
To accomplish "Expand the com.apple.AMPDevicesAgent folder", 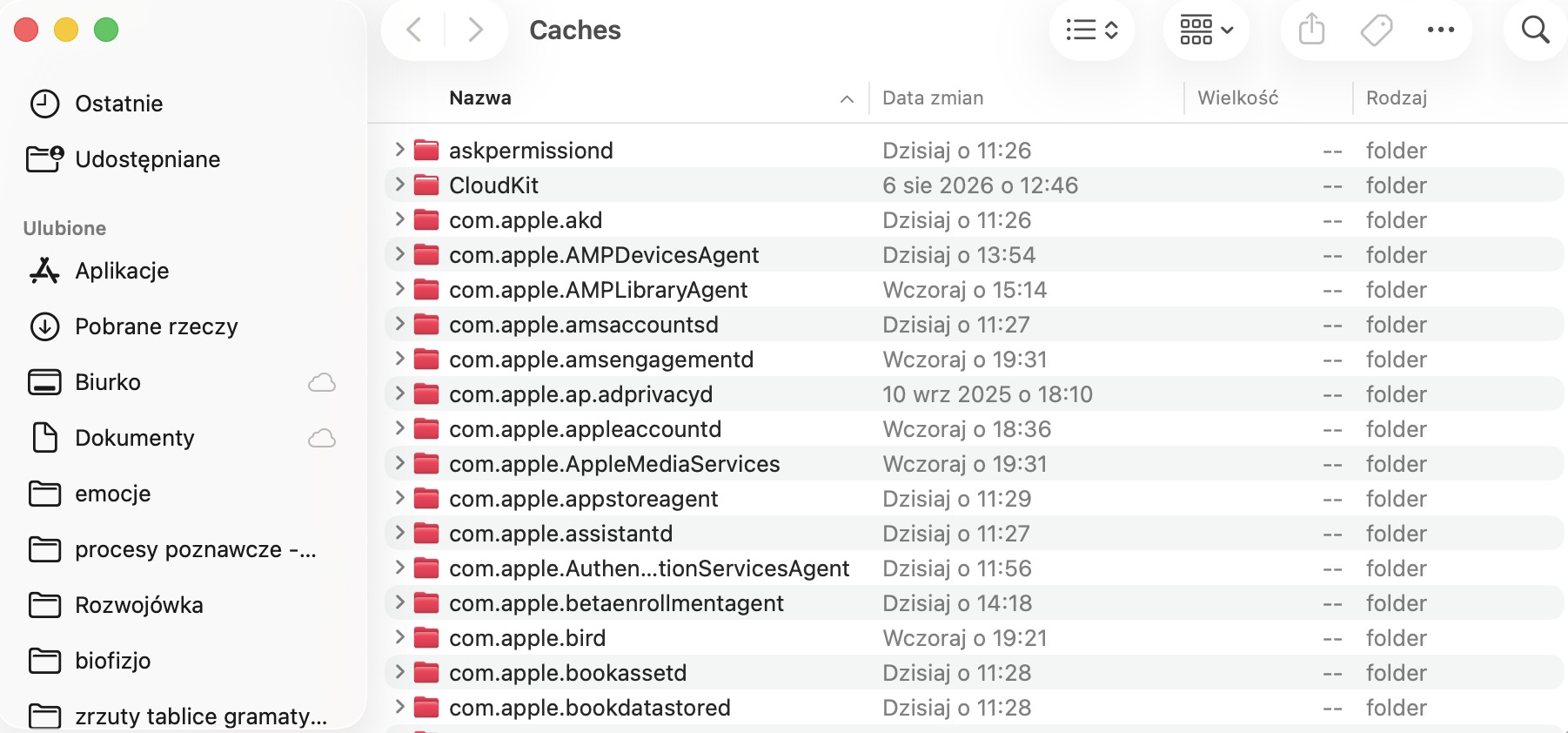I will click(399, 254).
